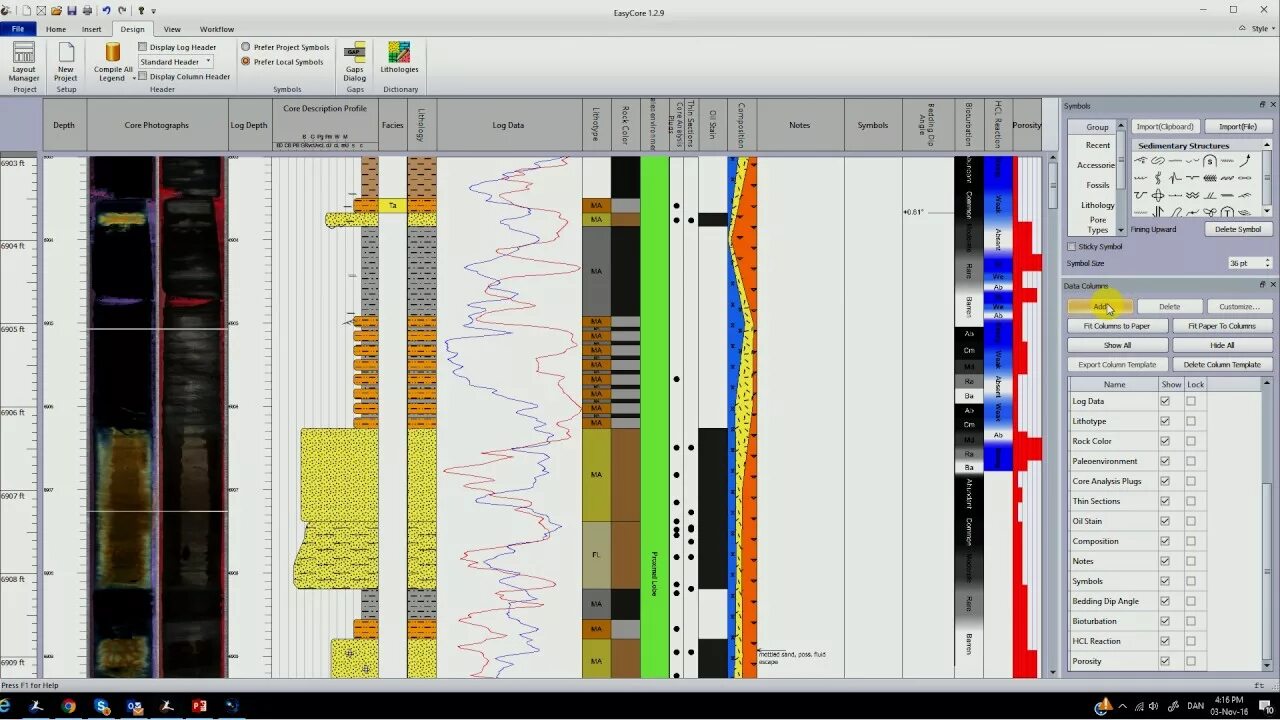Open Outlook from the taskbar
The height and width of the screenshot is (720, 1280).
pyautogui.click(x=134, y=706)
